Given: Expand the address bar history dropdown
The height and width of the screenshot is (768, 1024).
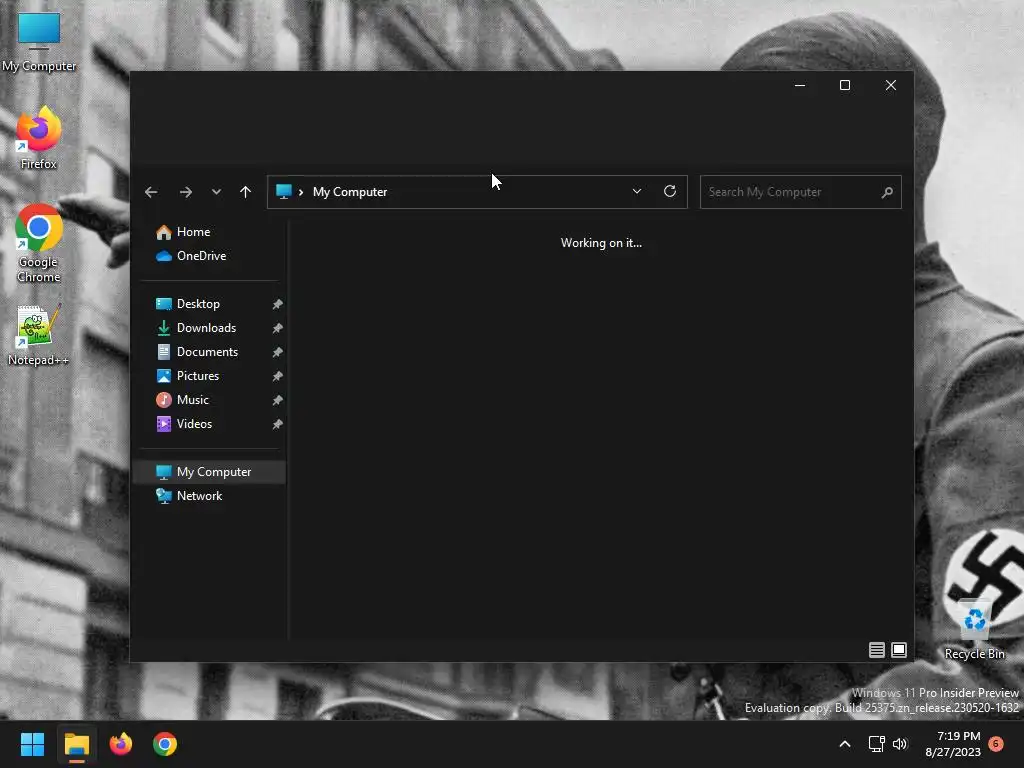Looking at the screenshot, I should click(637, 191).
